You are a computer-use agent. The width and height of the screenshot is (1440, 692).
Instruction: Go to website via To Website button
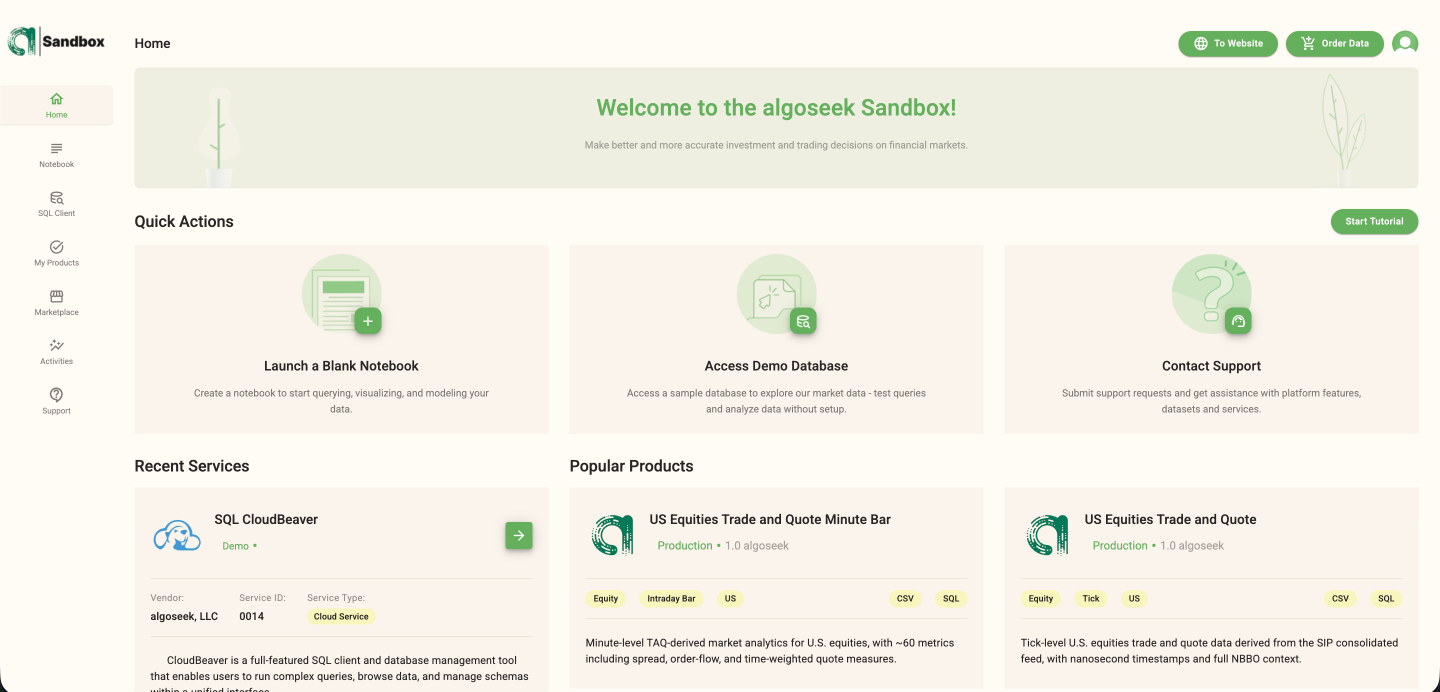(1228, 43)
